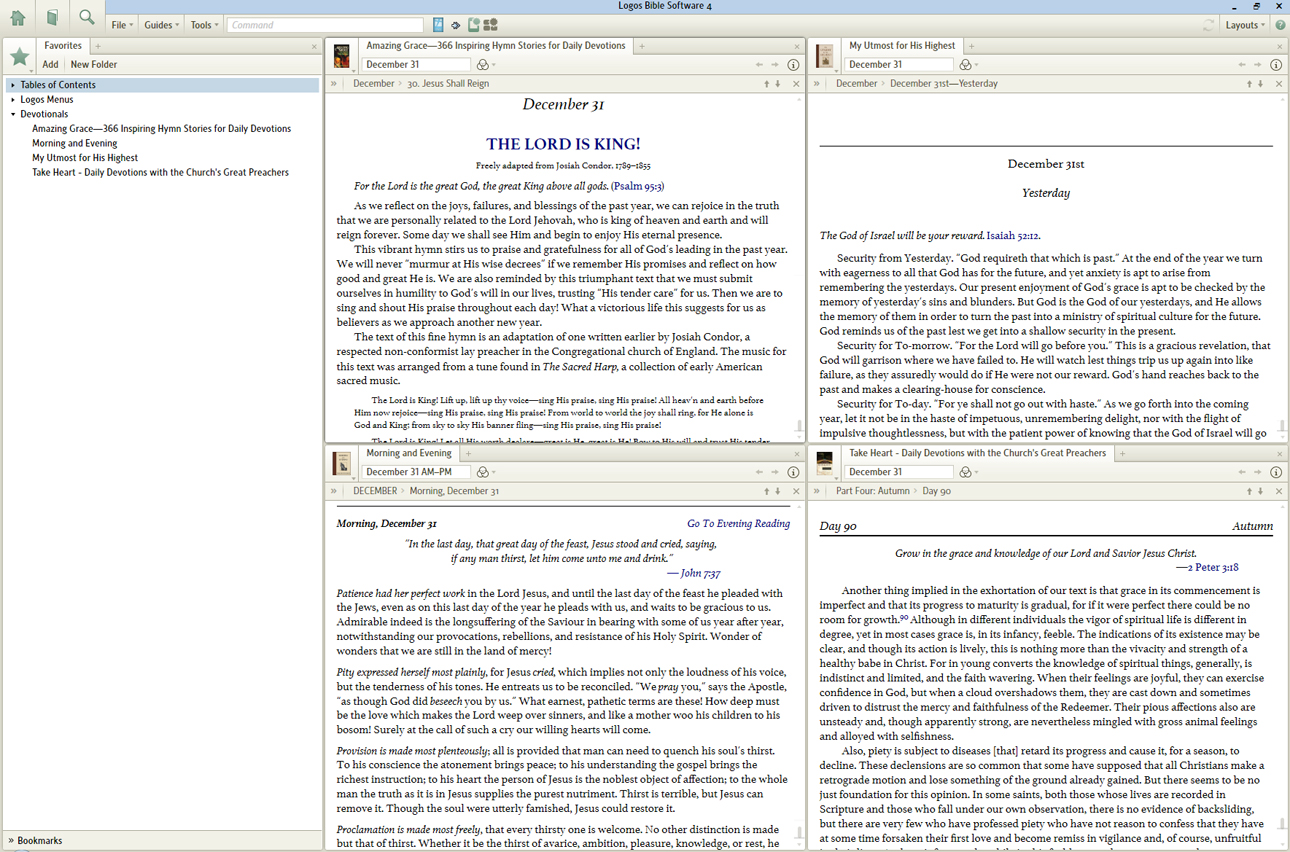
Task: Select the Favorites tab
Action: coord(63,46)
